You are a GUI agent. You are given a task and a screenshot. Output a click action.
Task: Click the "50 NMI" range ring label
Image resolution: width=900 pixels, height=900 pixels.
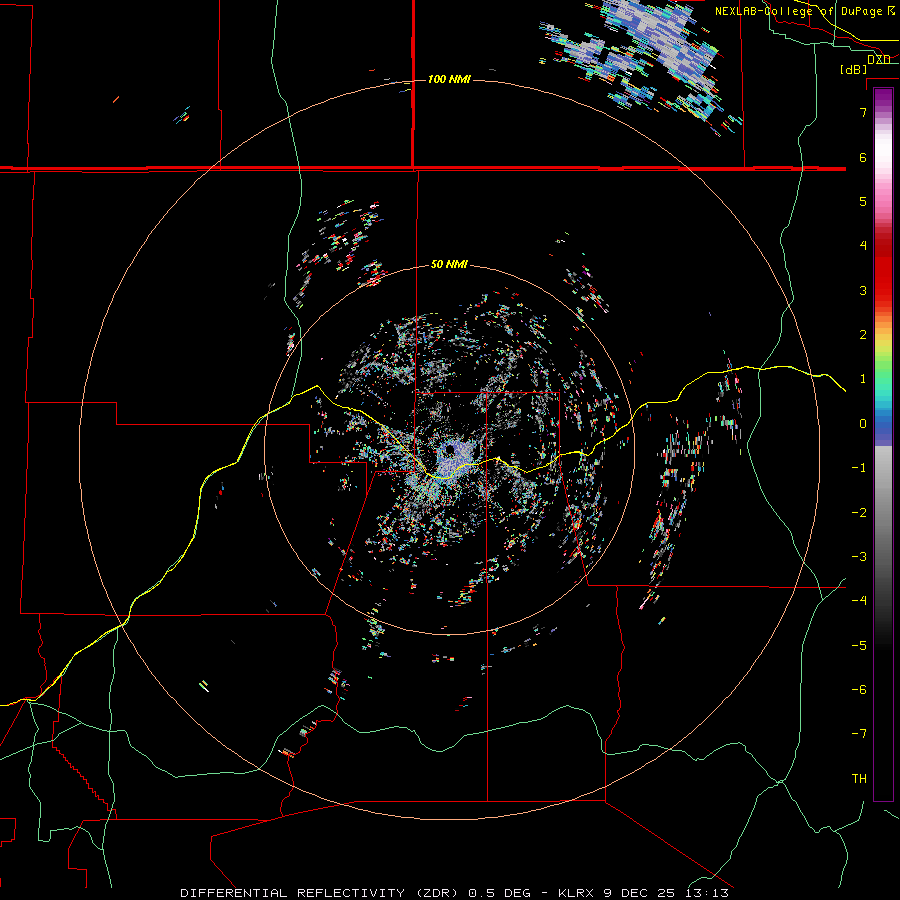(x=449, y=264)
